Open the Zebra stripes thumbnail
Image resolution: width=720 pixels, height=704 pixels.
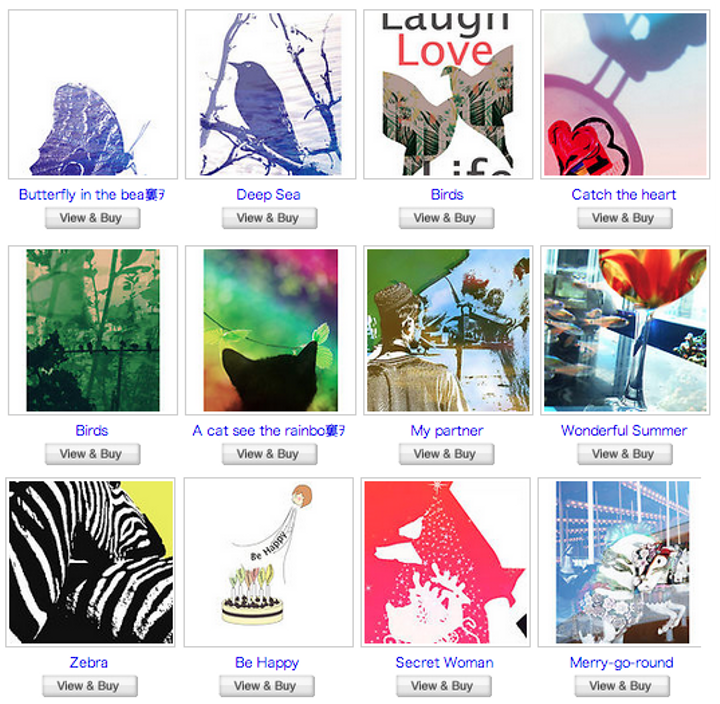tap(90, 562)
